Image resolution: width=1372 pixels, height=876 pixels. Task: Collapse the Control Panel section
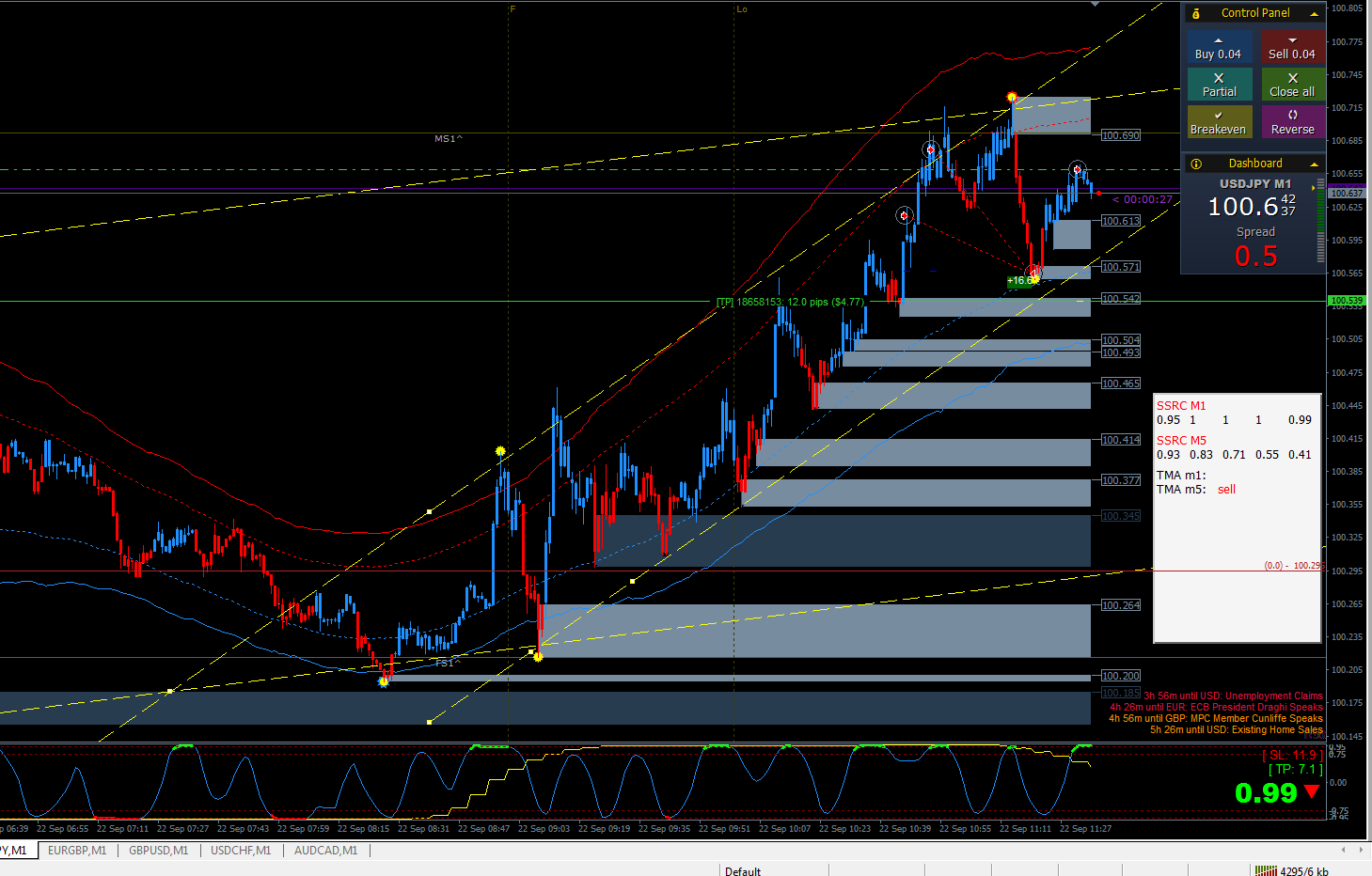[x=1314, y=13]
